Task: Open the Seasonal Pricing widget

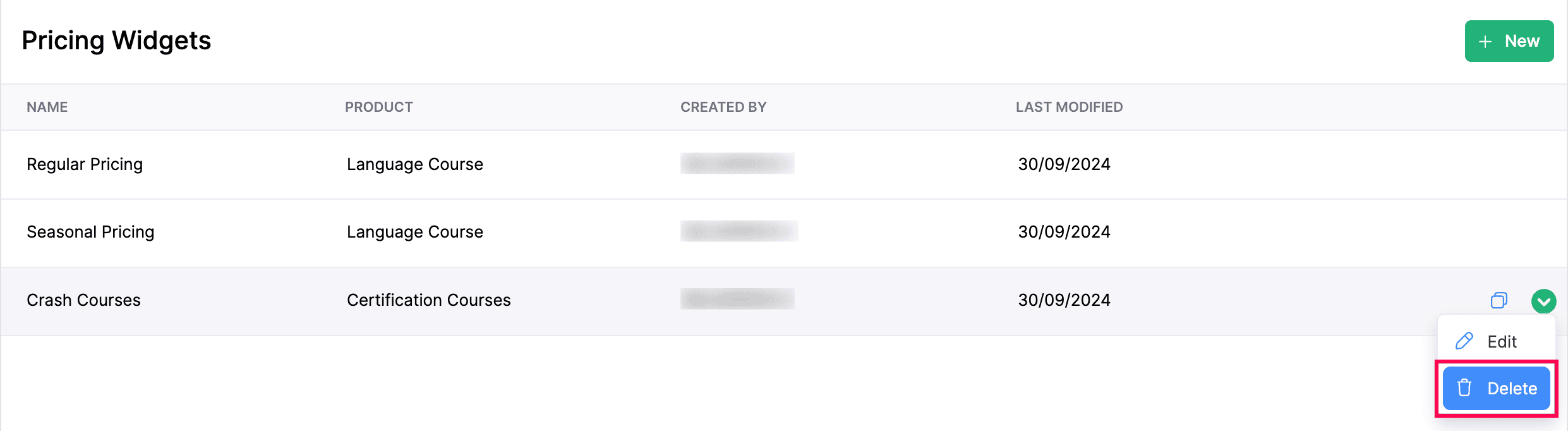Action: click(x=90, y=232)
